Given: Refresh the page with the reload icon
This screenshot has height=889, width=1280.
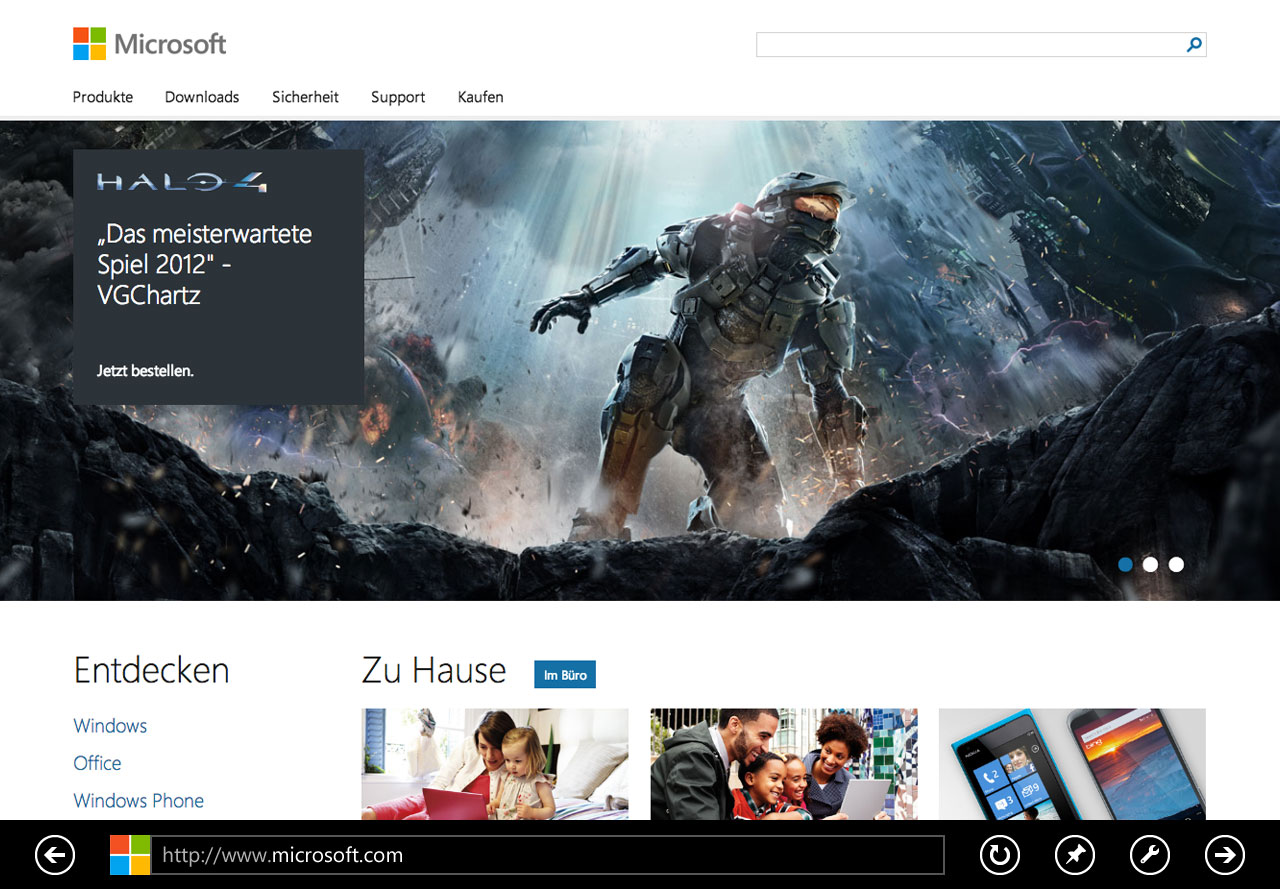Looking at the screenshot, I should click(999, 855).
